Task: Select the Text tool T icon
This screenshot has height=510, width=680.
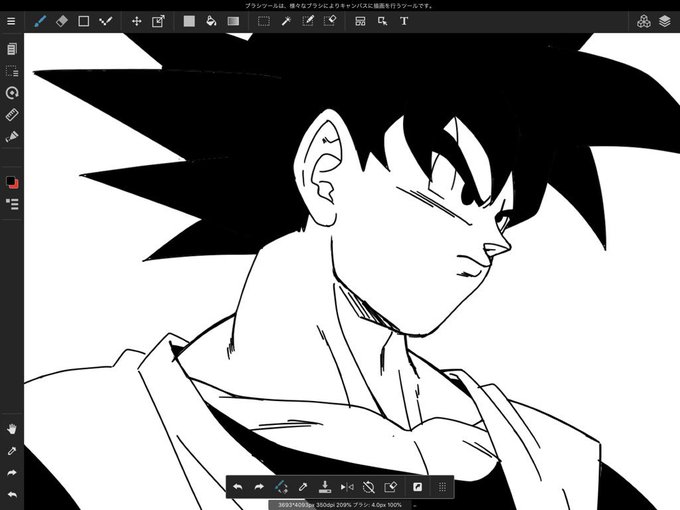Action: (x=404, y=21)
